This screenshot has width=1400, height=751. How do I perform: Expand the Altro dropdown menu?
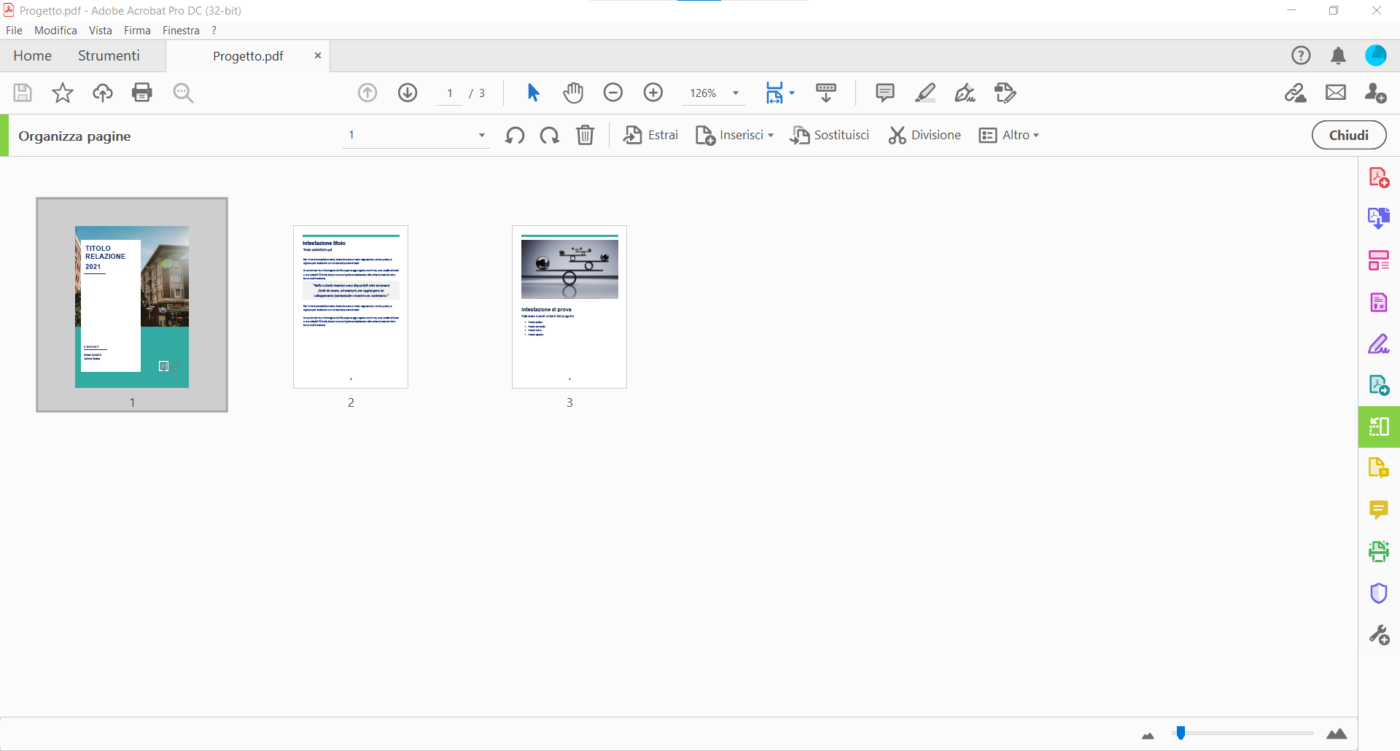[x=1010, y=135]
